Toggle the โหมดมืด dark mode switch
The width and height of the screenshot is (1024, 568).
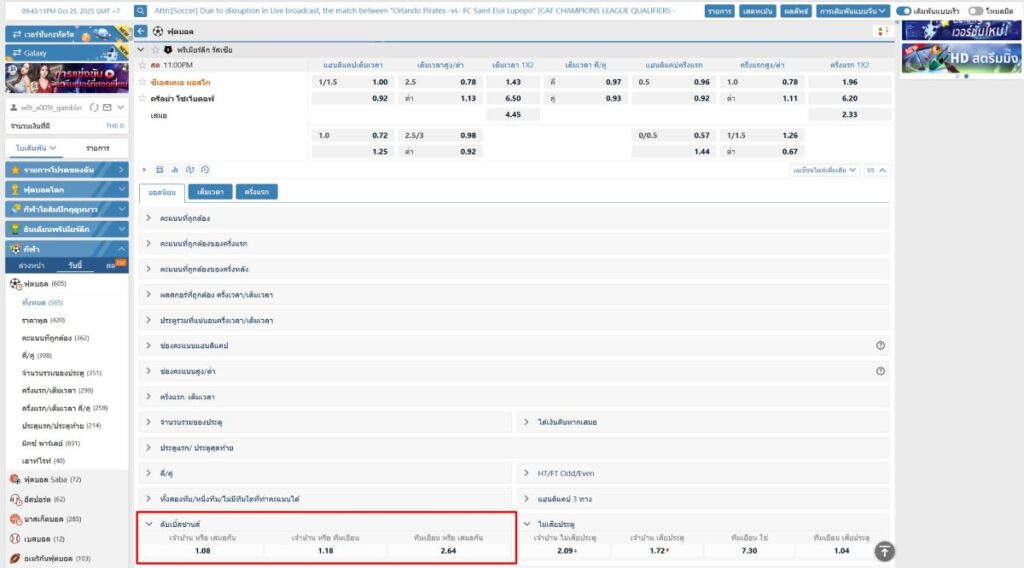(x=975, y=10)
